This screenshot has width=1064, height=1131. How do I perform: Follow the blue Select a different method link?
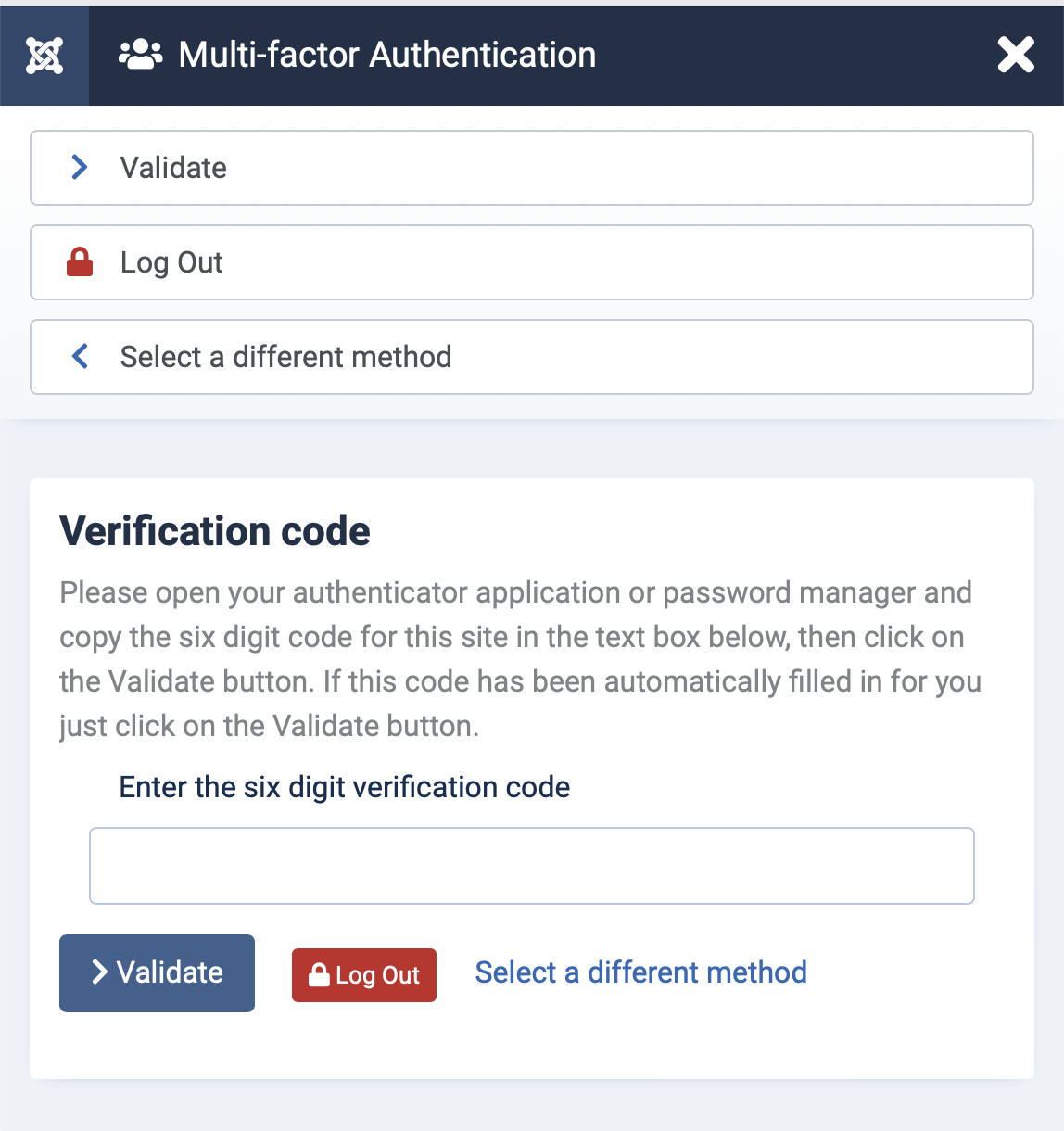[x=641, y=972]
